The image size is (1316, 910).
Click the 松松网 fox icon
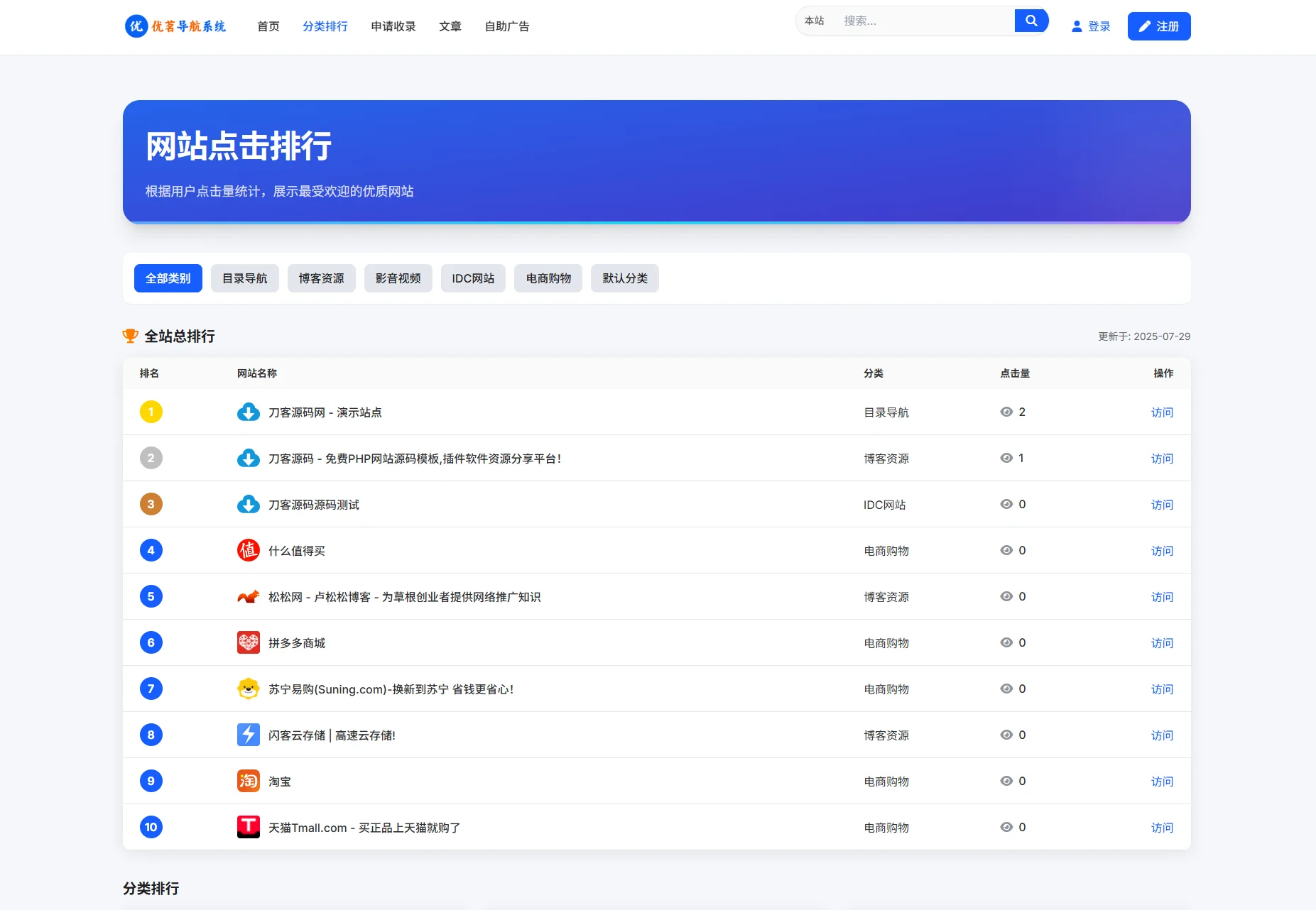[248, 596]
